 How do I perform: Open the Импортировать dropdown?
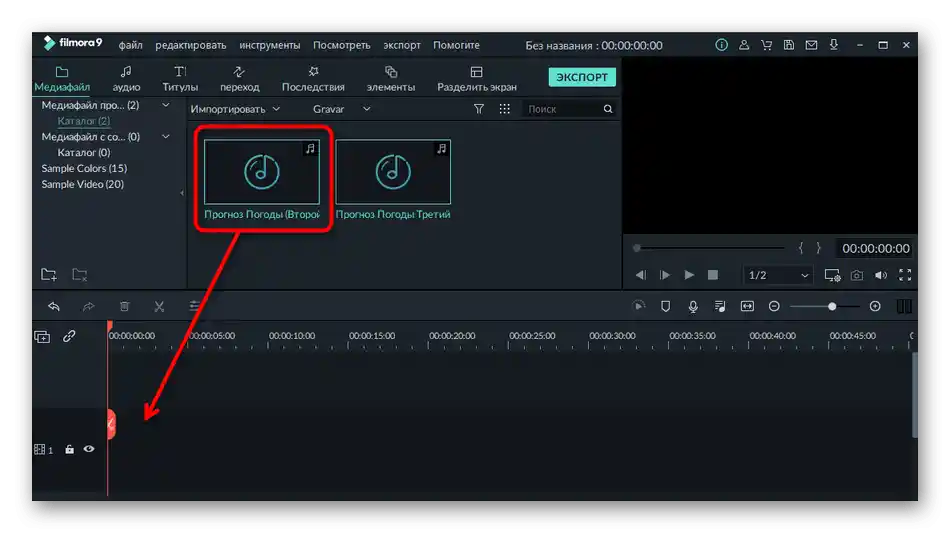pos(235,109)
